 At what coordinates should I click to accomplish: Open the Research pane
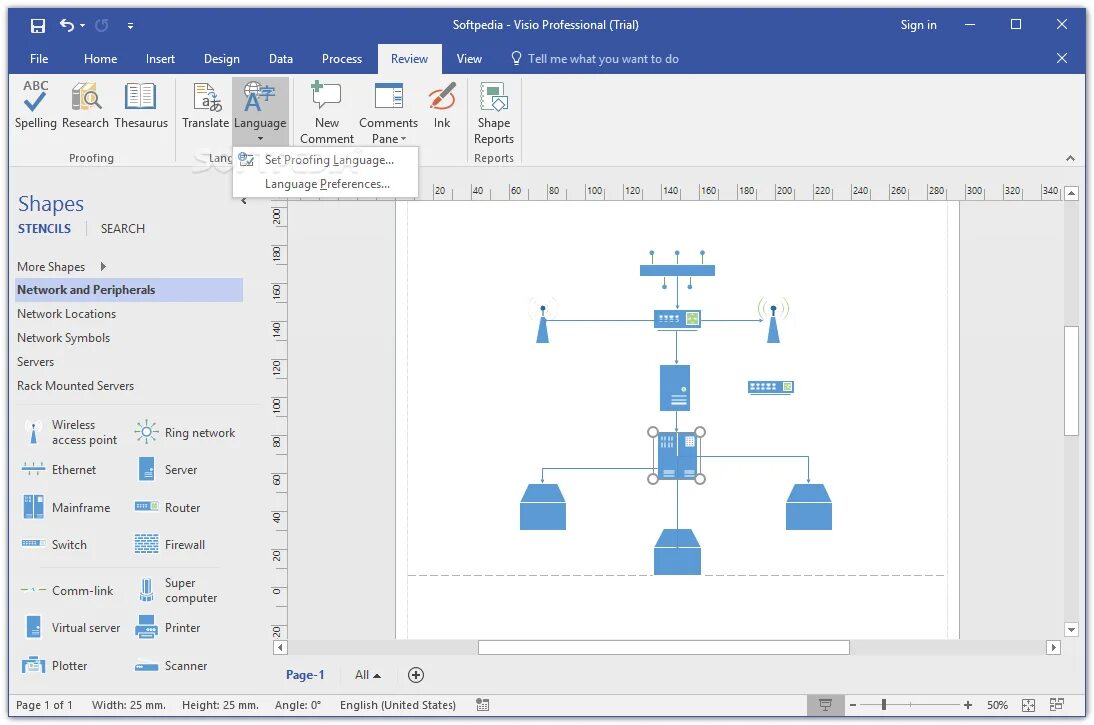85,105
